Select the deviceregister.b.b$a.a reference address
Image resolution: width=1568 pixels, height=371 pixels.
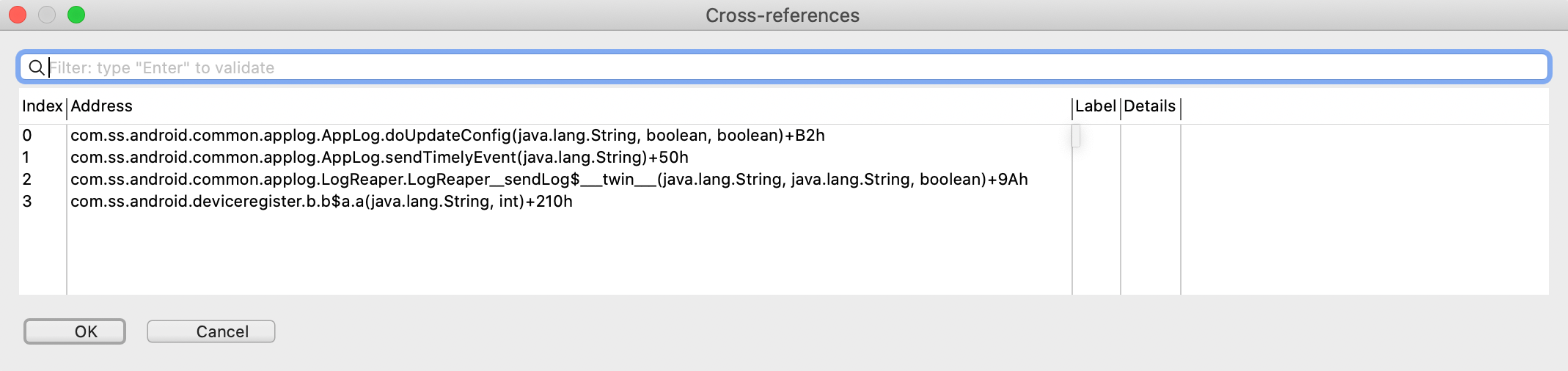tap(321, 202)
